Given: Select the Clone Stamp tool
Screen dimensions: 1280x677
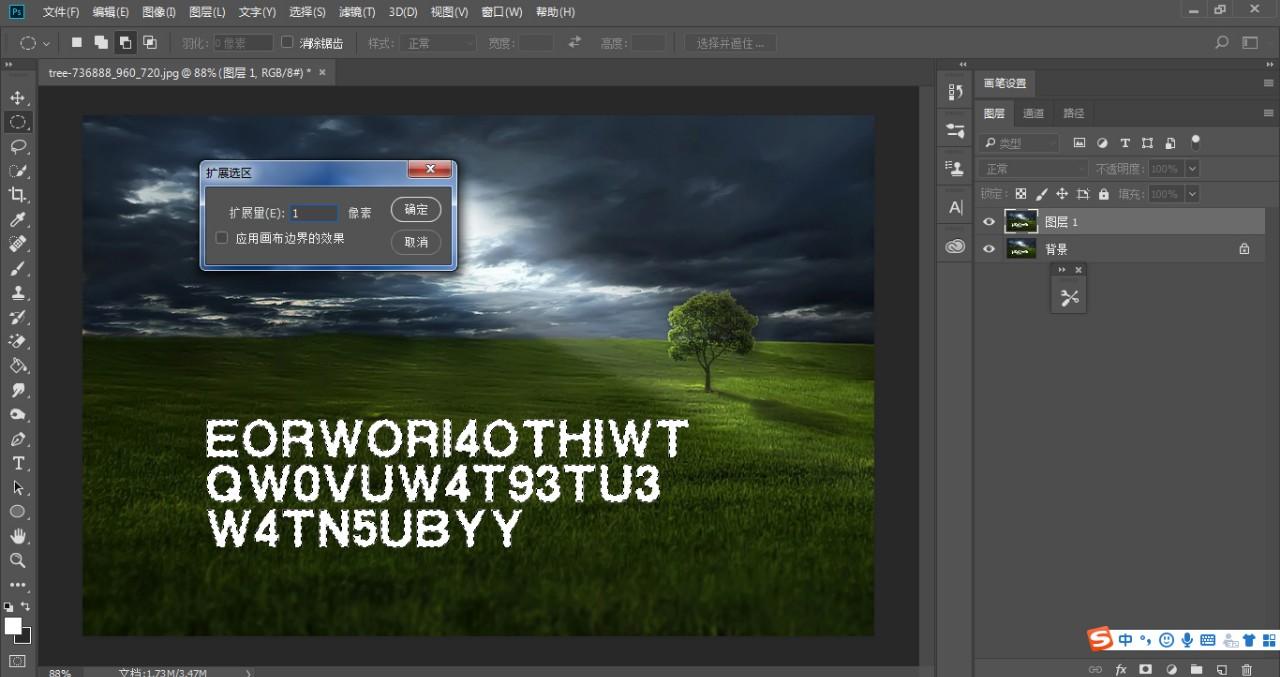Looking at the screenshot, I should point(17,293).
